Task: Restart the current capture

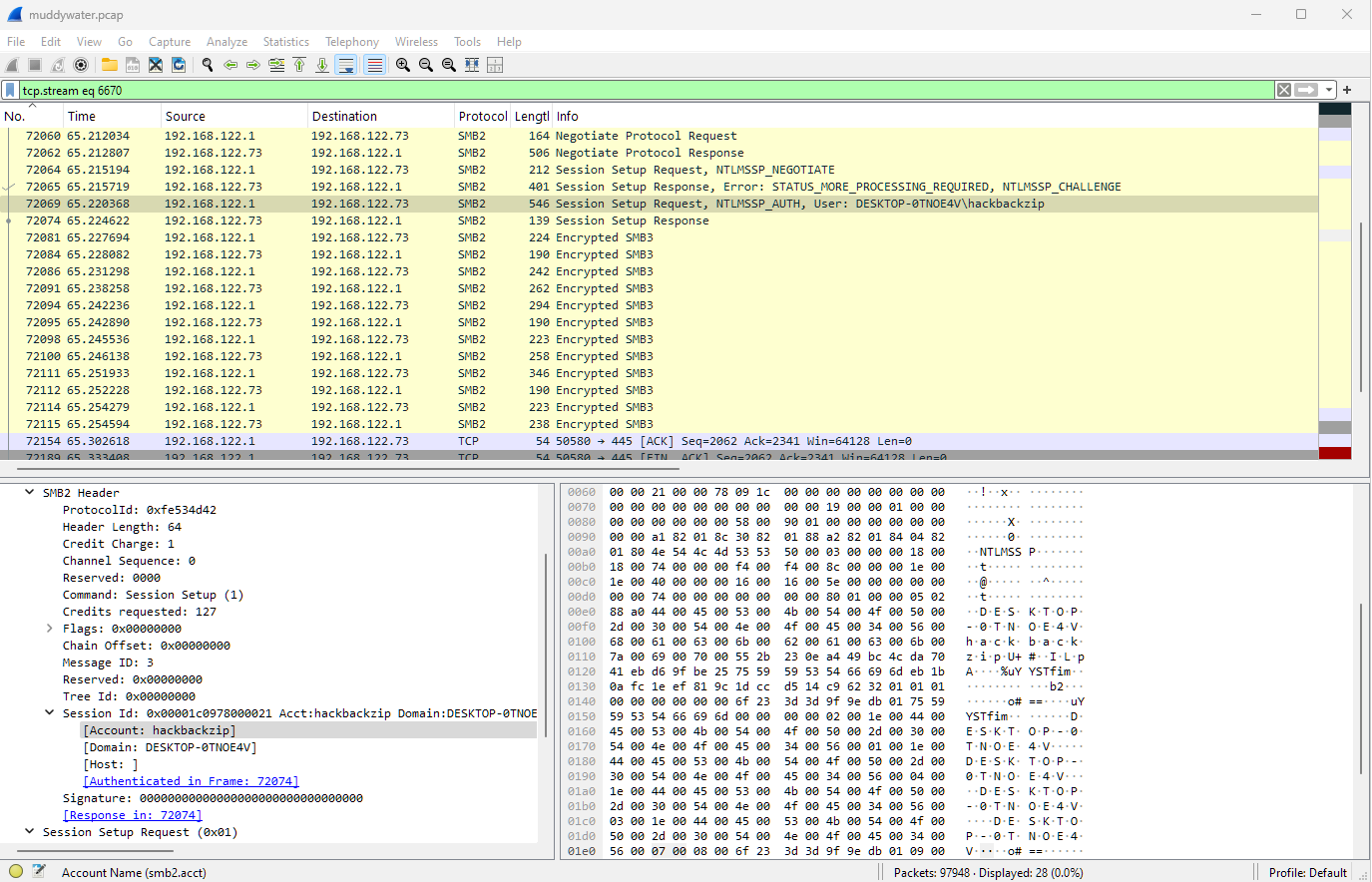Action: pyautogui.click(x=58, y=65)
